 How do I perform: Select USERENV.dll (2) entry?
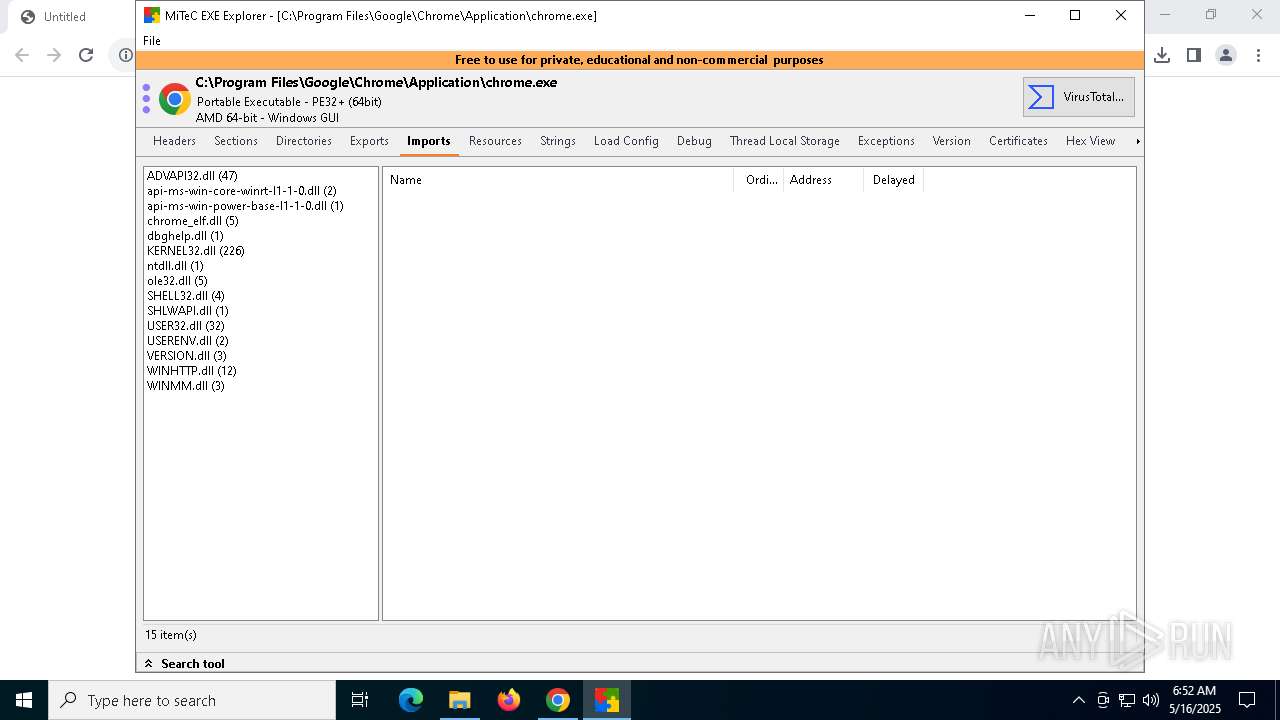188,341
